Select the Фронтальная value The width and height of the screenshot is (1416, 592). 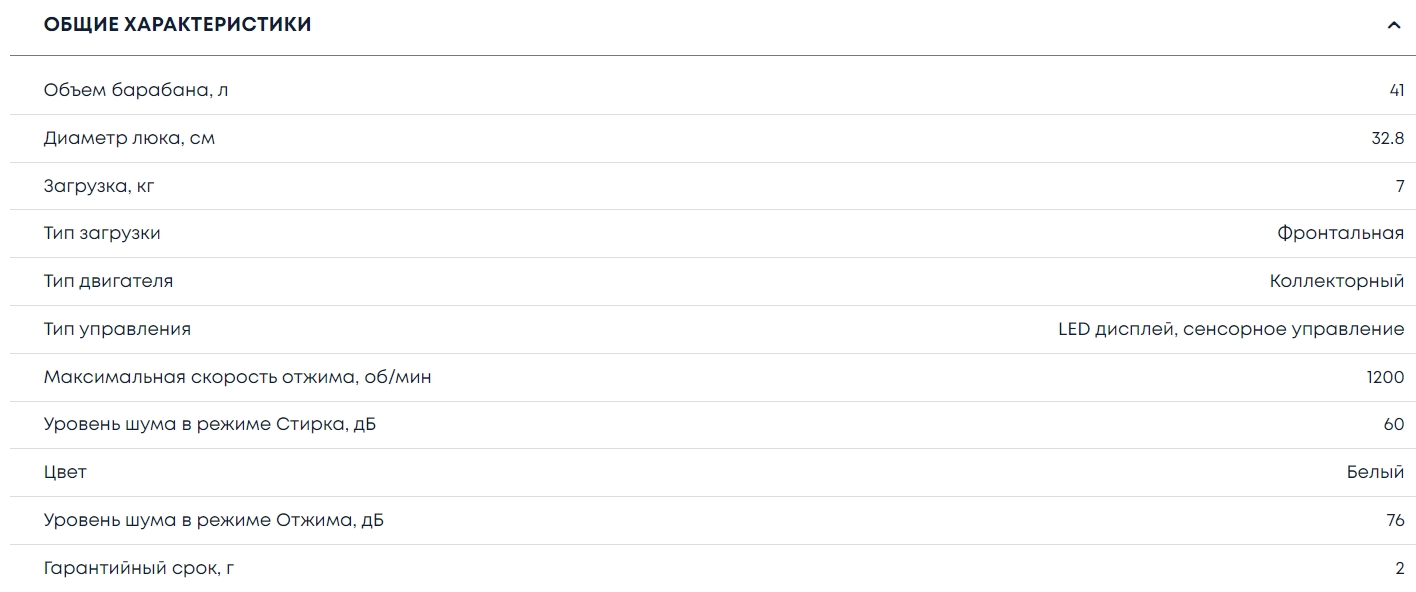pos(1340,233)
